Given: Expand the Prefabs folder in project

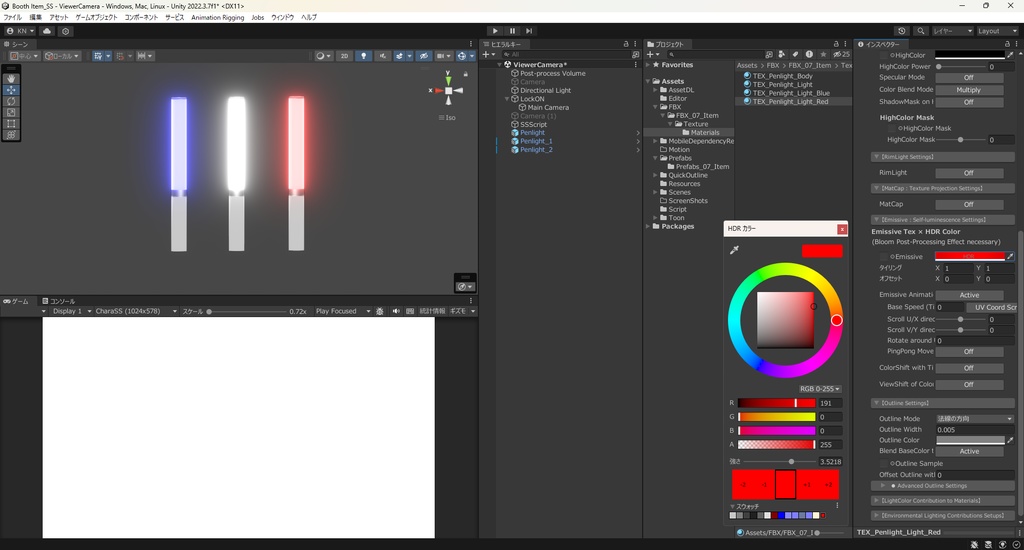Looking at the screenshot, I should pos(656,158).
